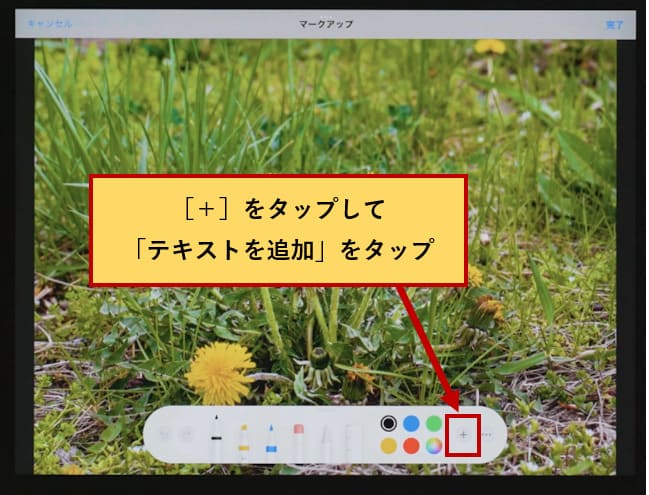Select the black pen tool
The image size is (649, 495).
216,437
